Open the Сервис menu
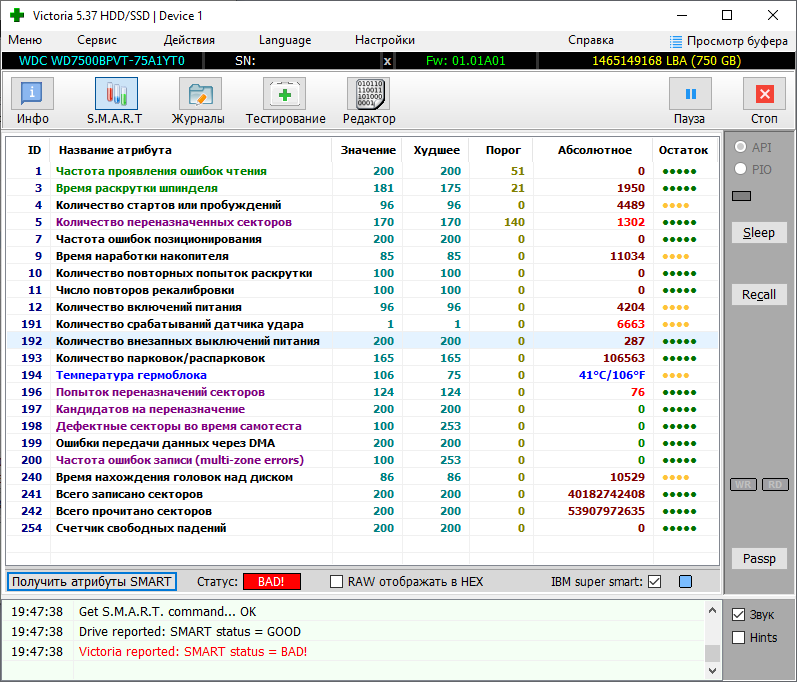This screenshot has width=797, height=682. click(x=97, y=40)
